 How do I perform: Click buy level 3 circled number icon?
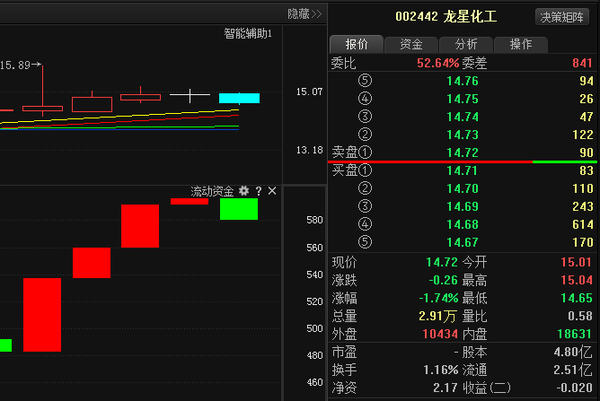tap(365, 206)
